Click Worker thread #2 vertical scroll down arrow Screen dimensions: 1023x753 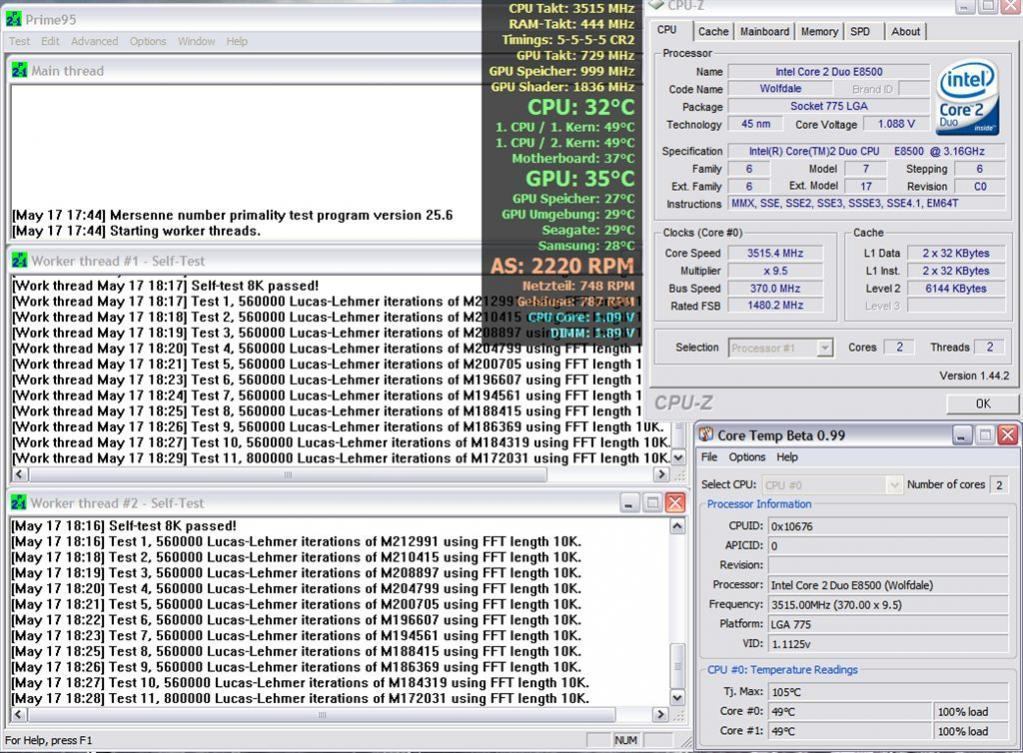678,698
